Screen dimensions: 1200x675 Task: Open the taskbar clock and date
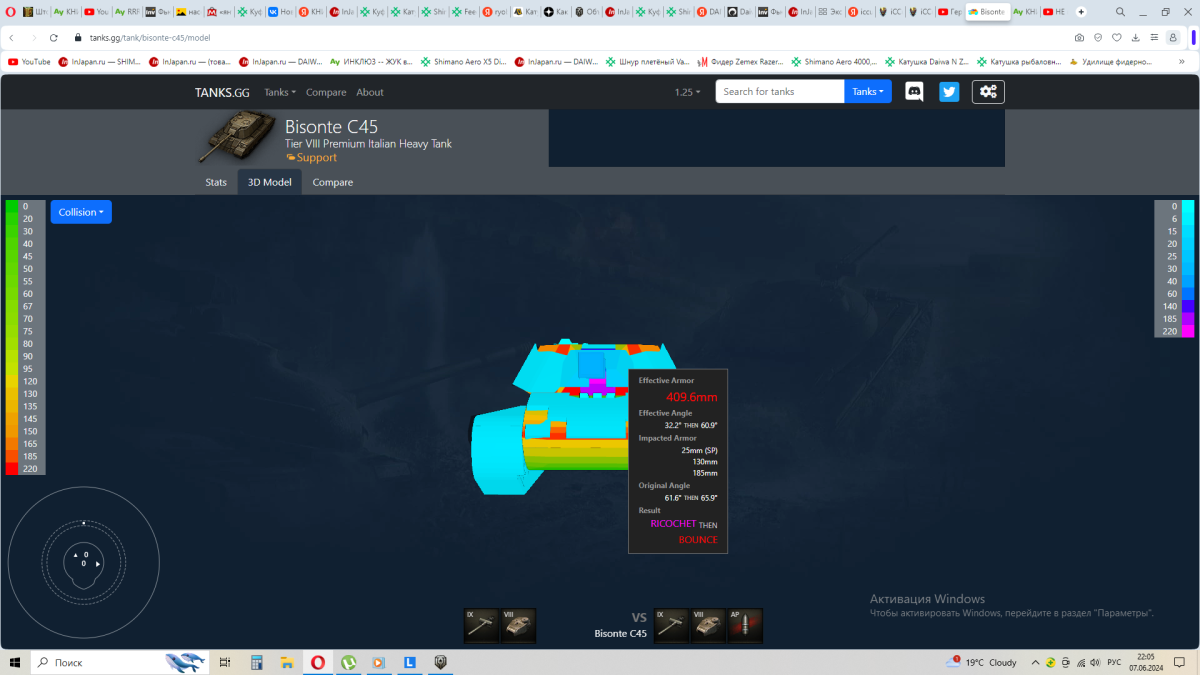1145,662
